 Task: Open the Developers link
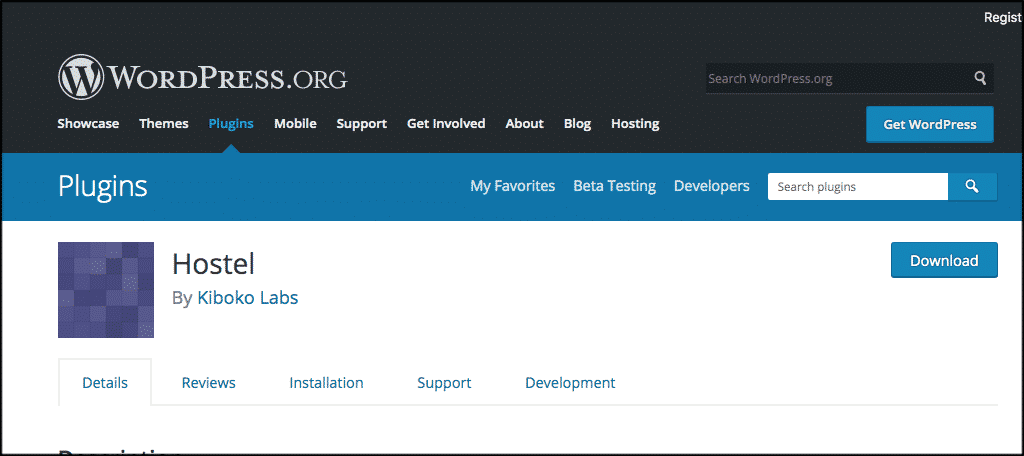coord(712,186)
